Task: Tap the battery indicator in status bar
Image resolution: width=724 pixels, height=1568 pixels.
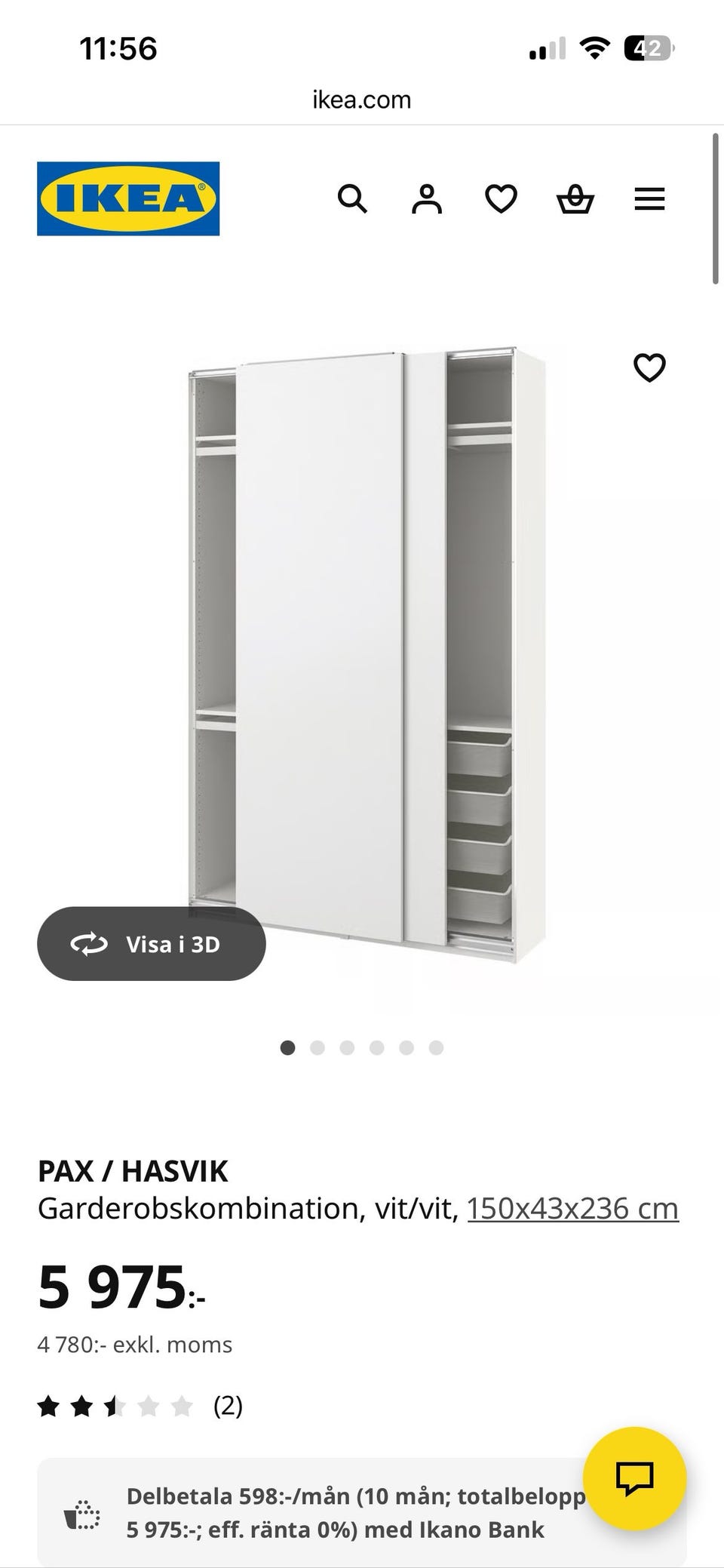Action: pos(649,49)
